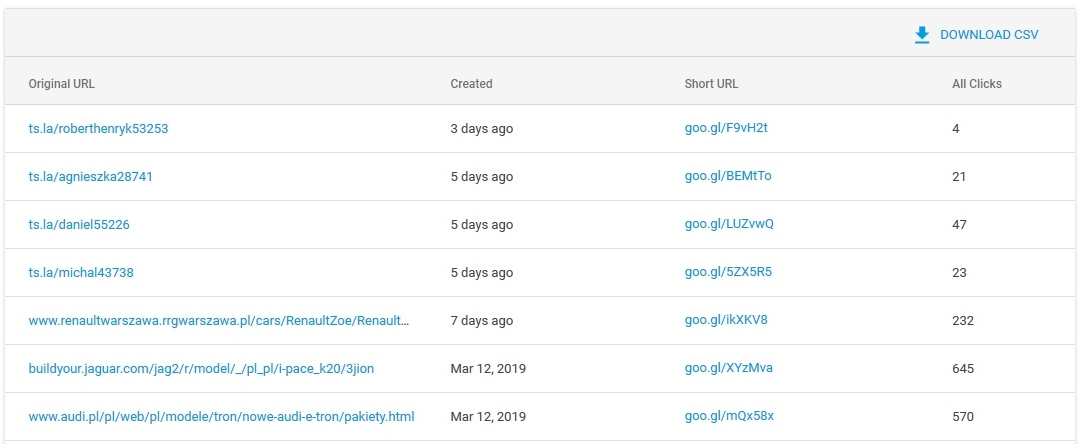Click short URL goo.gl/XYzMva
The image size is (1081, 444).
729,368
